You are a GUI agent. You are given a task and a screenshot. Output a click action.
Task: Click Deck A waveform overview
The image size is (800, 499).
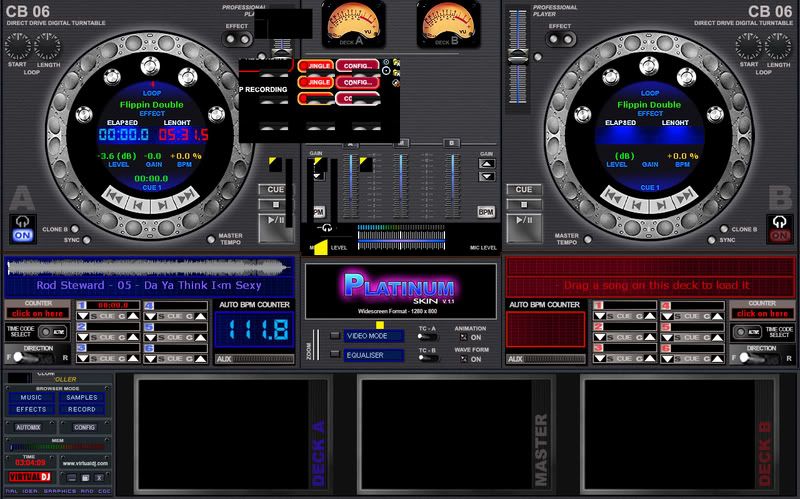pyautogui.click(x=149, y=267)
